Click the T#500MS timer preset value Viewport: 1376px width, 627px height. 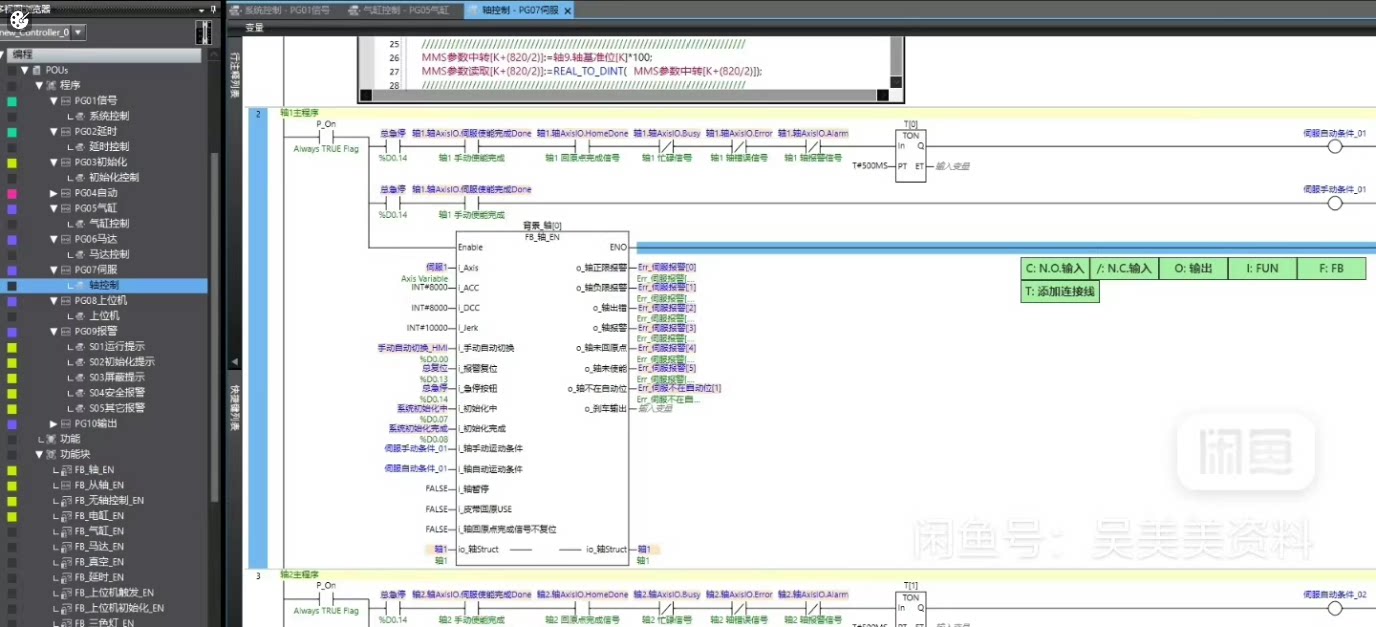pos(870,165)
